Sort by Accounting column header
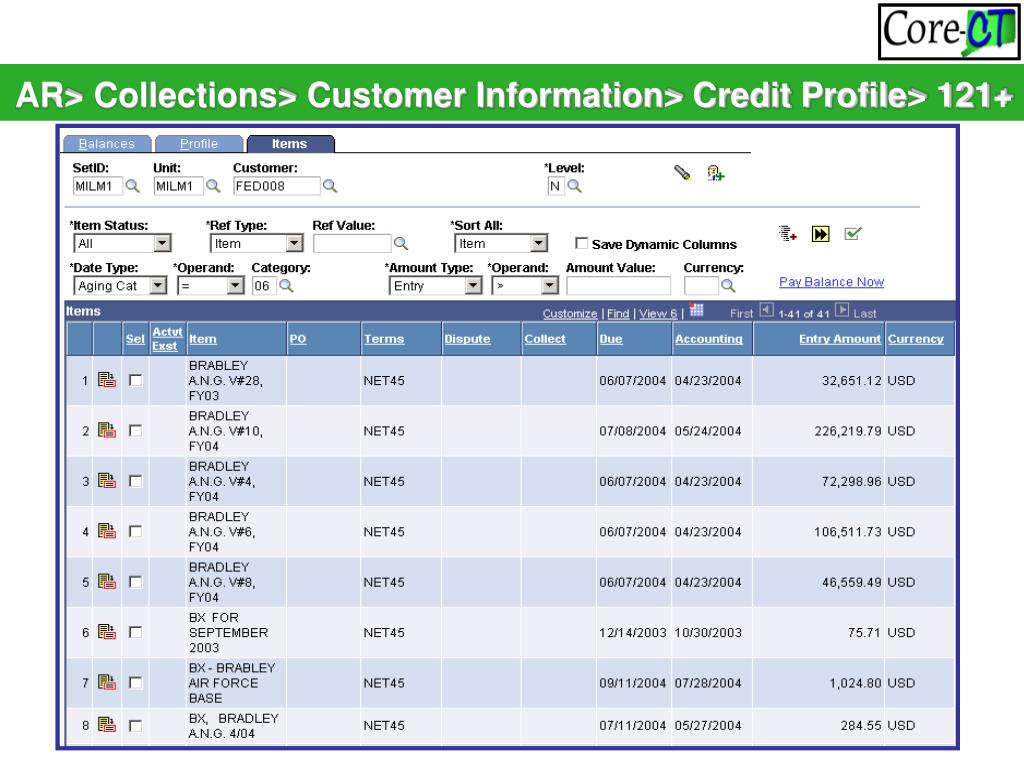This screenshot has height=768, width=1024. click(709, 338)
